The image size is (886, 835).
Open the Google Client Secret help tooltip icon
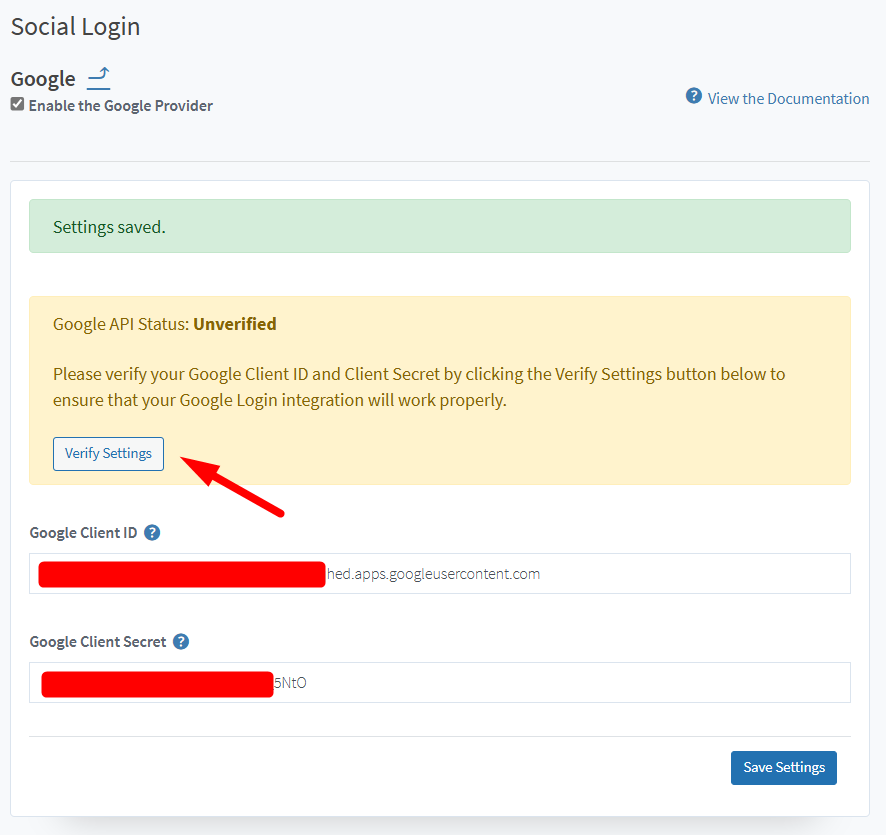coord(181,642)
